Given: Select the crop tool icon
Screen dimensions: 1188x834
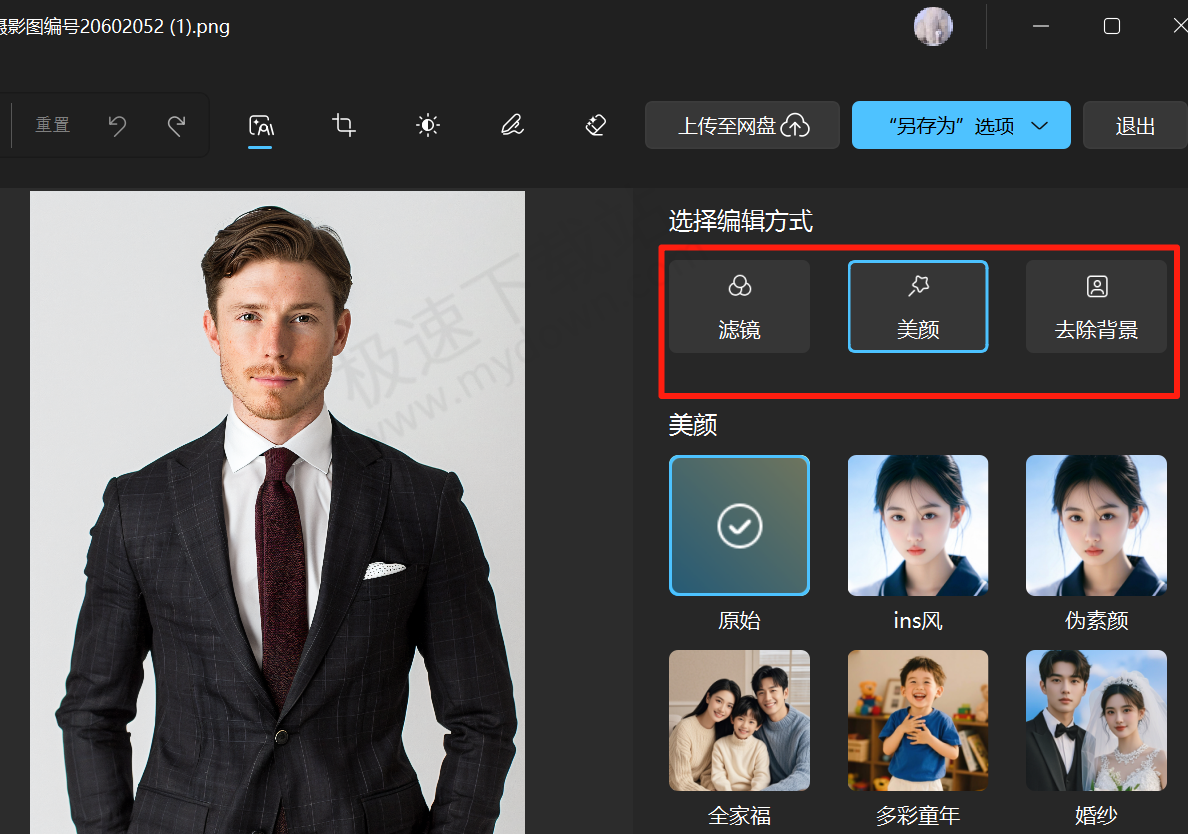Looking at the screenshot, I should pyautogui.click(x=344, y=125).
